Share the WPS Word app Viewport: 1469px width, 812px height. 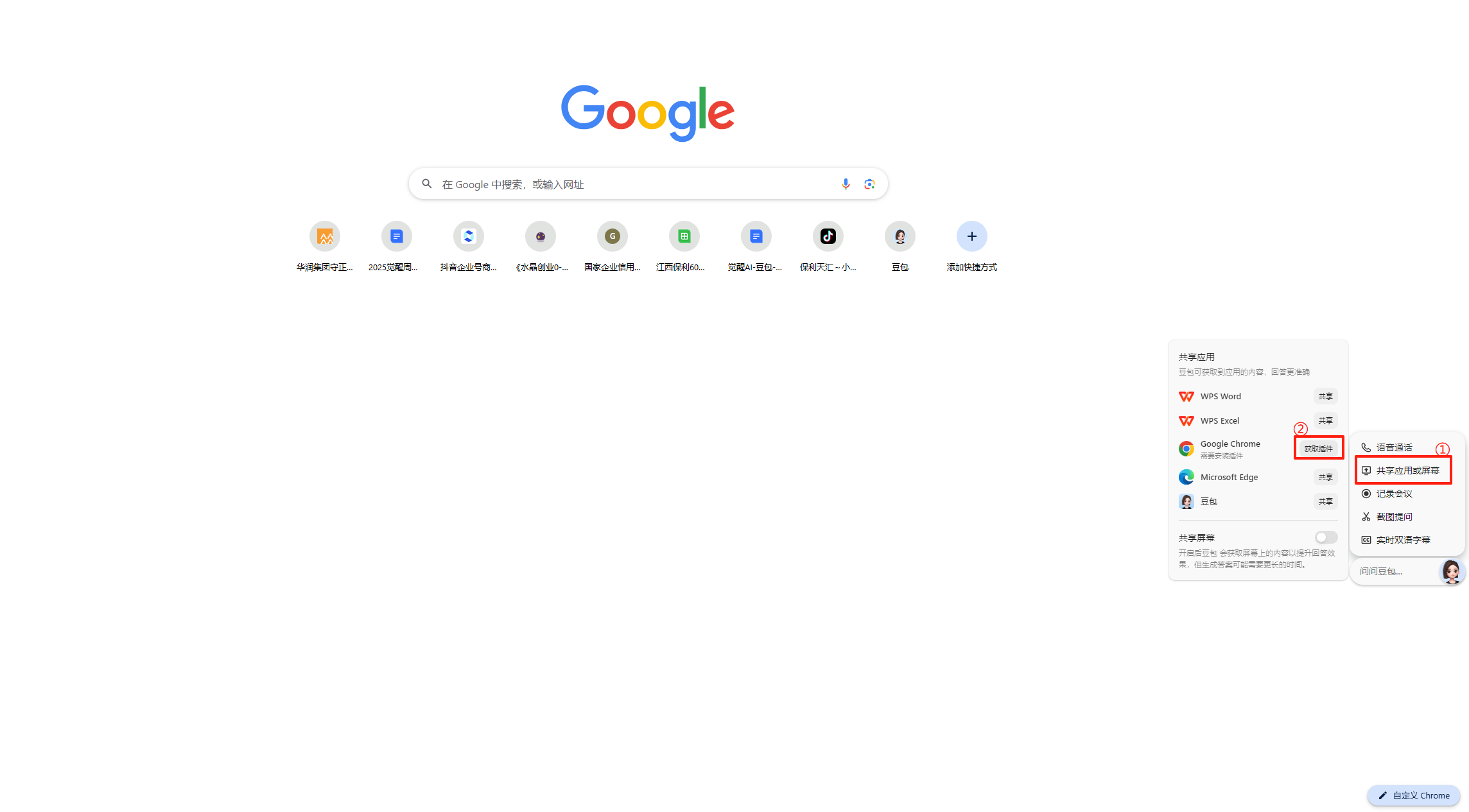tap(1325, 397)
